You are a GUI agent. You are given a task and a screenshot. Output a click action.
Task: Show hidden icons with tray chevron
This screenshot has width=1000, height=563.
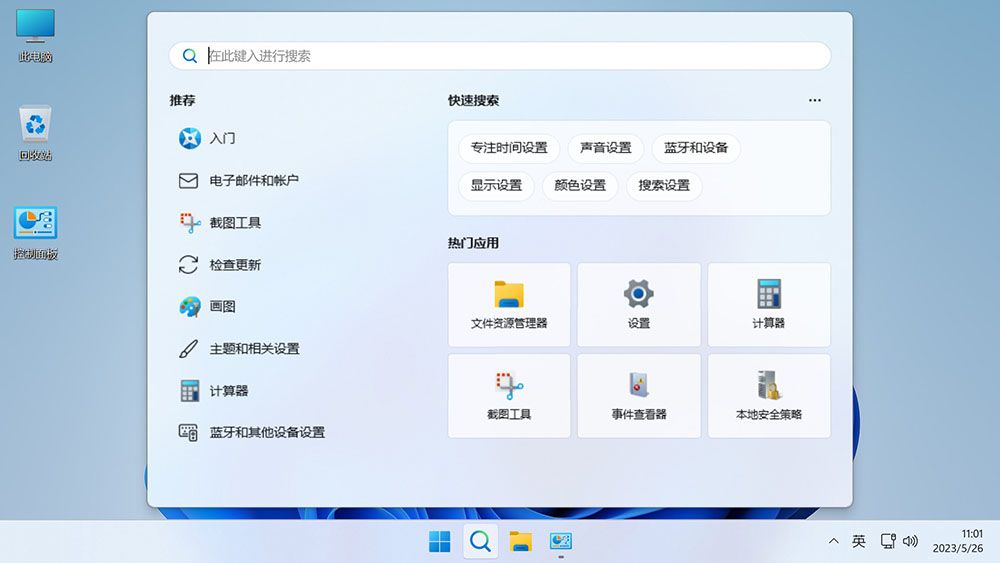(x=834, y=541)
